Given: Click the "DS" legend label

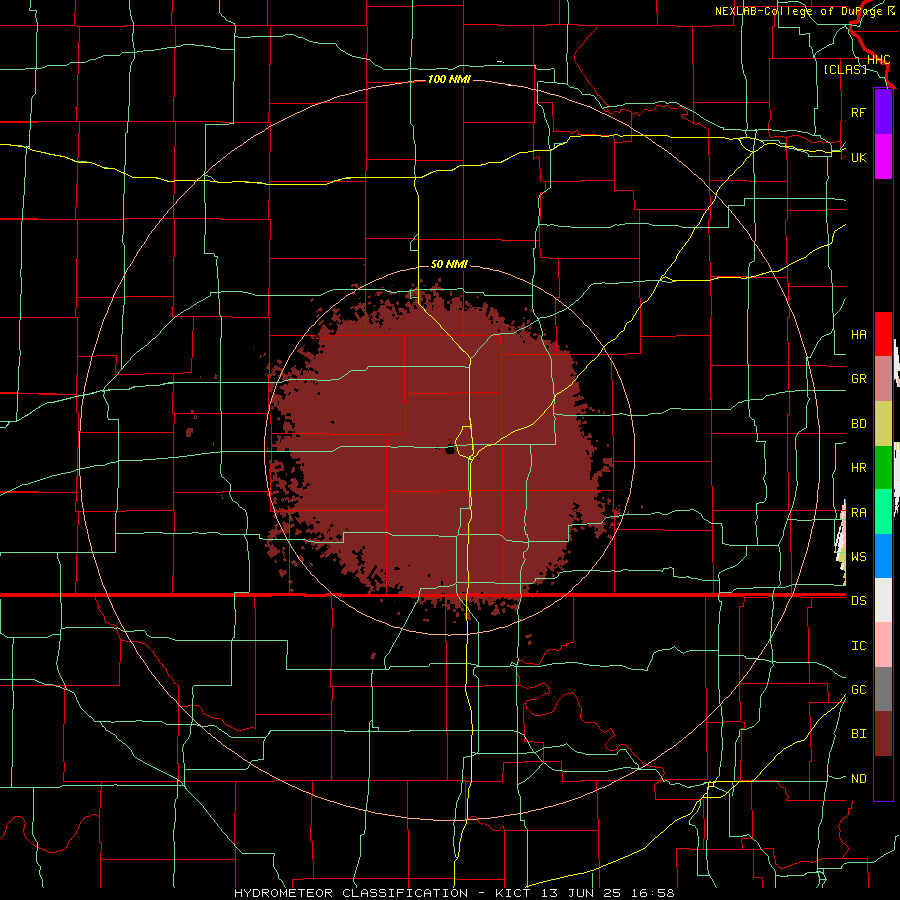Looking at the screenshot, I should pos(858,601).
